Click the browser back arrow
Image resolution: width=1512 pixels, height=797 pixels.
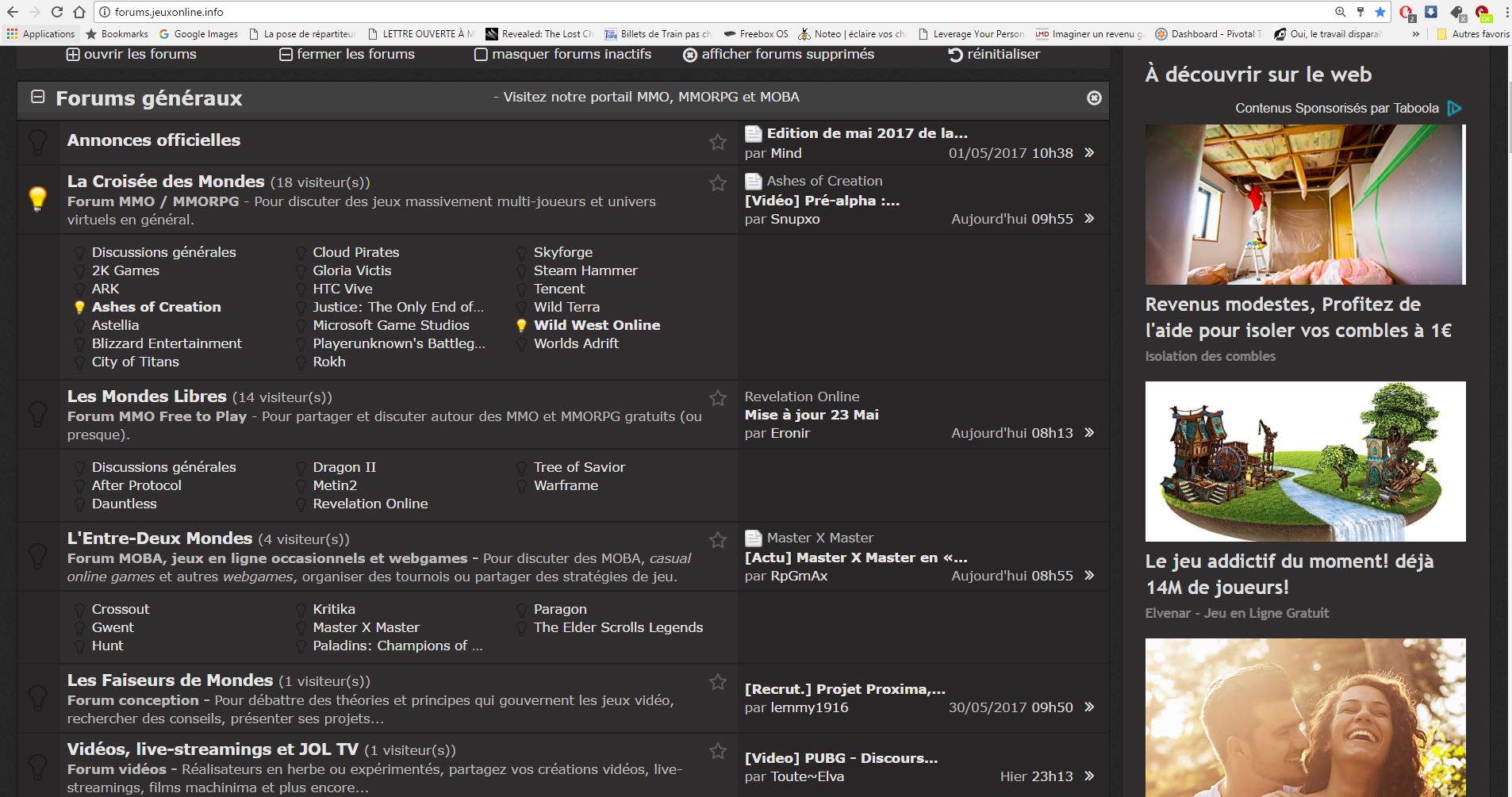point(13,12)
